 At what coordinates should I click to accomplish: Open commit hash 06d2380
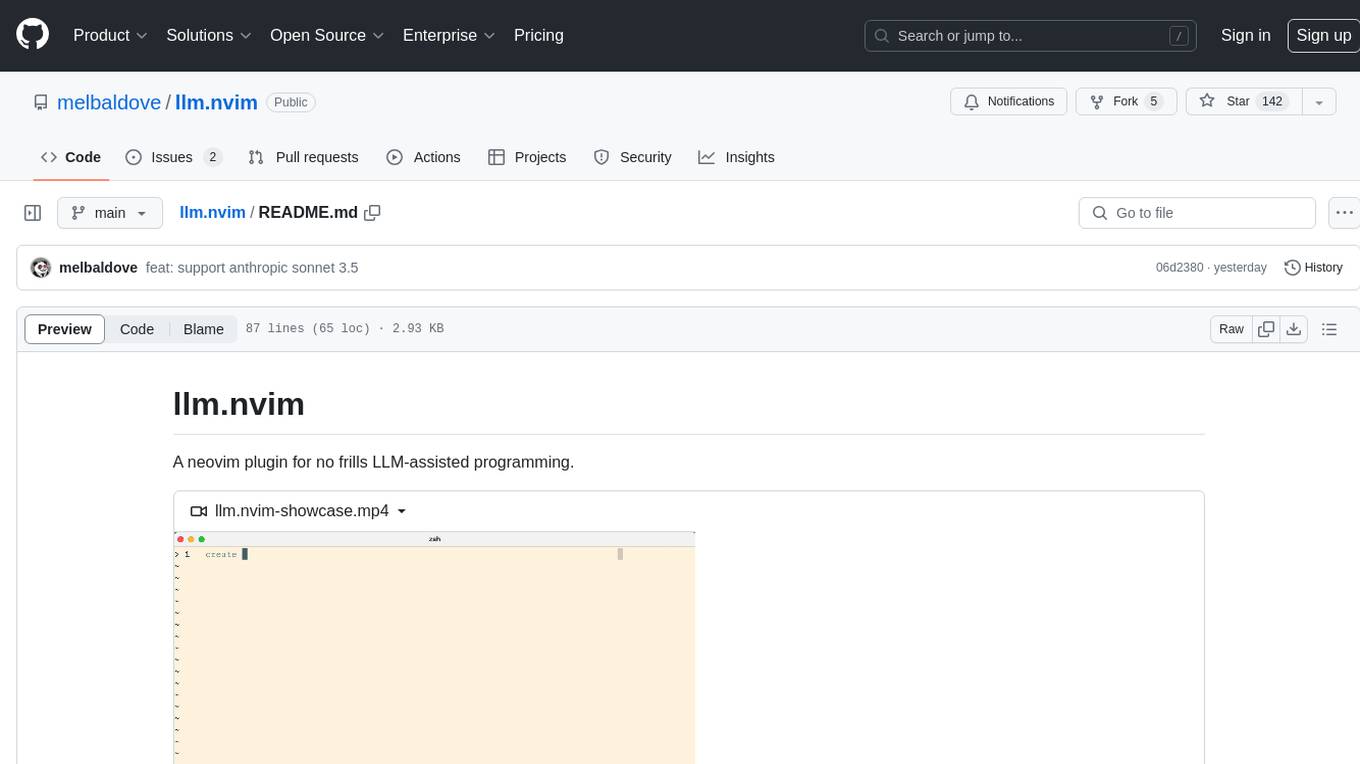pos(1179,268)
